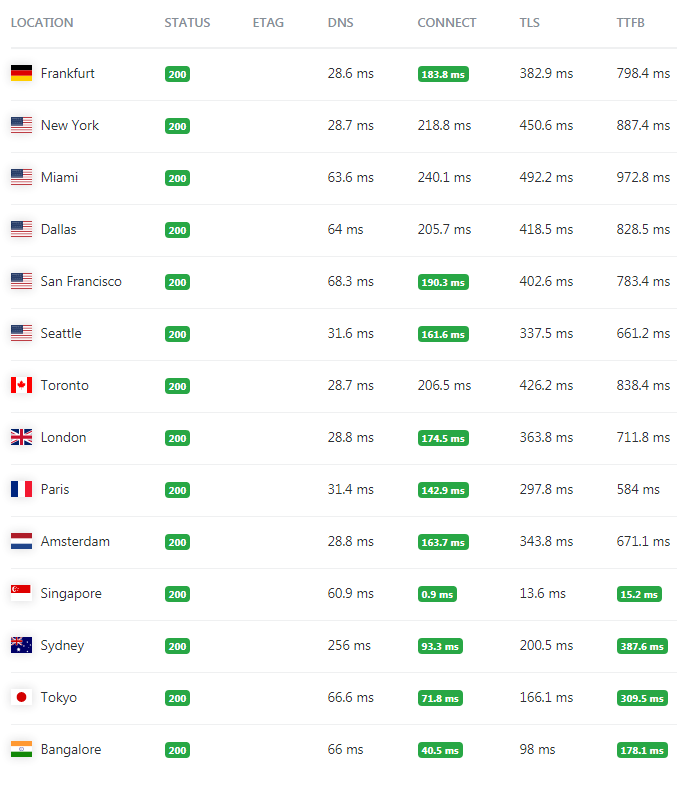Click the Japanese flag icon for Tokyo

(x=21, y=697)
